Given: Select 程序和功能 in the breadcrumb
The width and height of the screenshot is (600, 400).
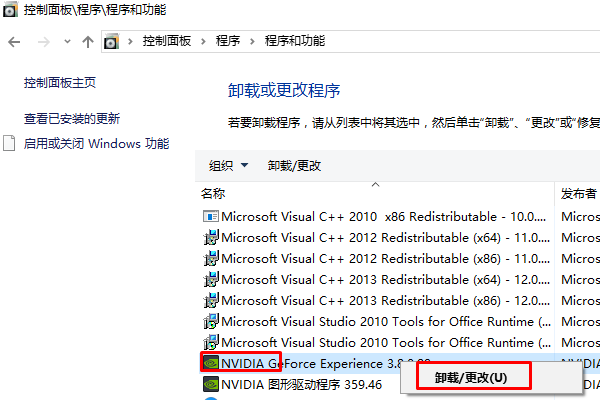Looking at the screenshot, I should [x=295, y=41].
